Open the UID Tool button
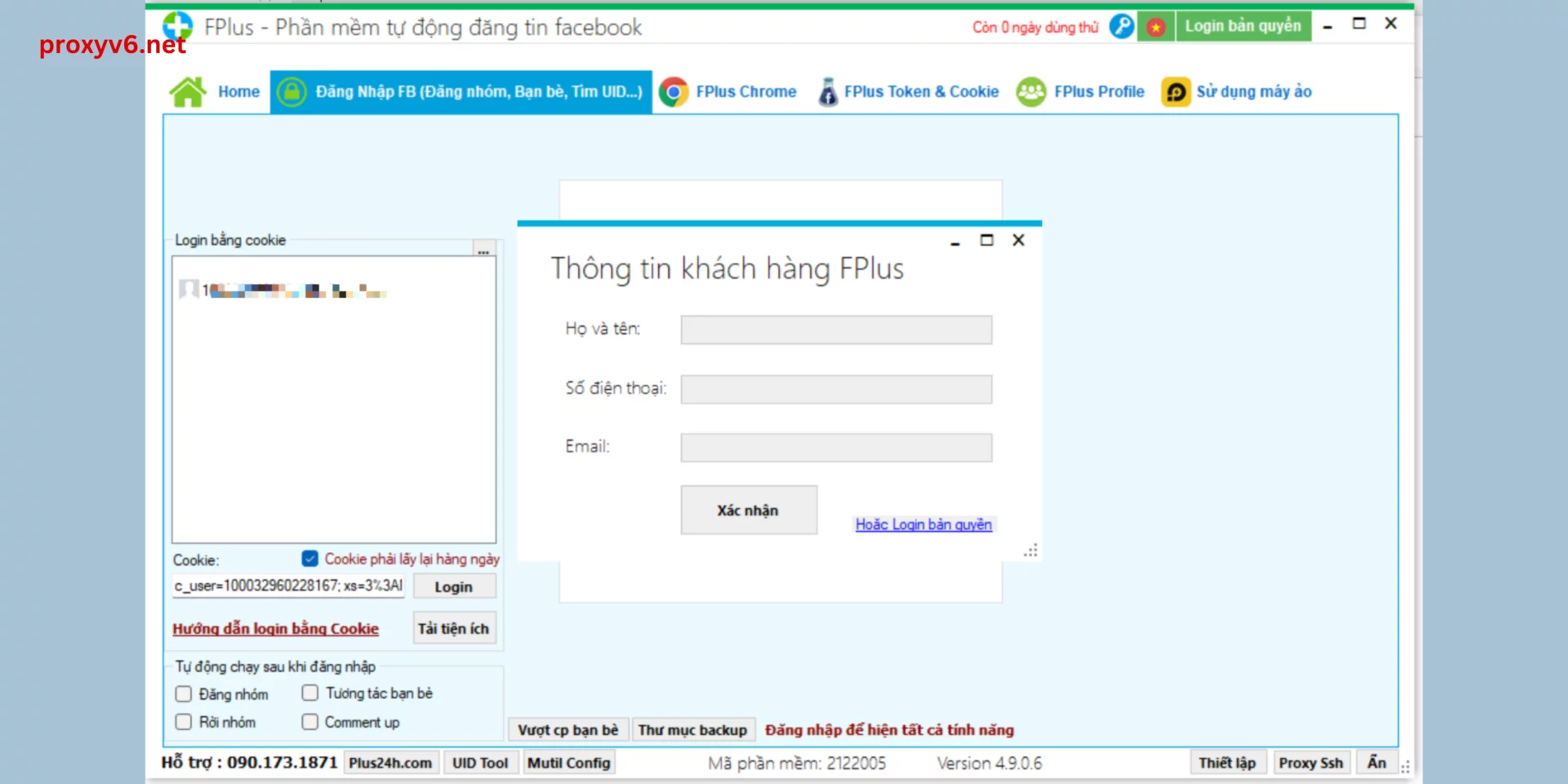 click(x=480, y=763)
